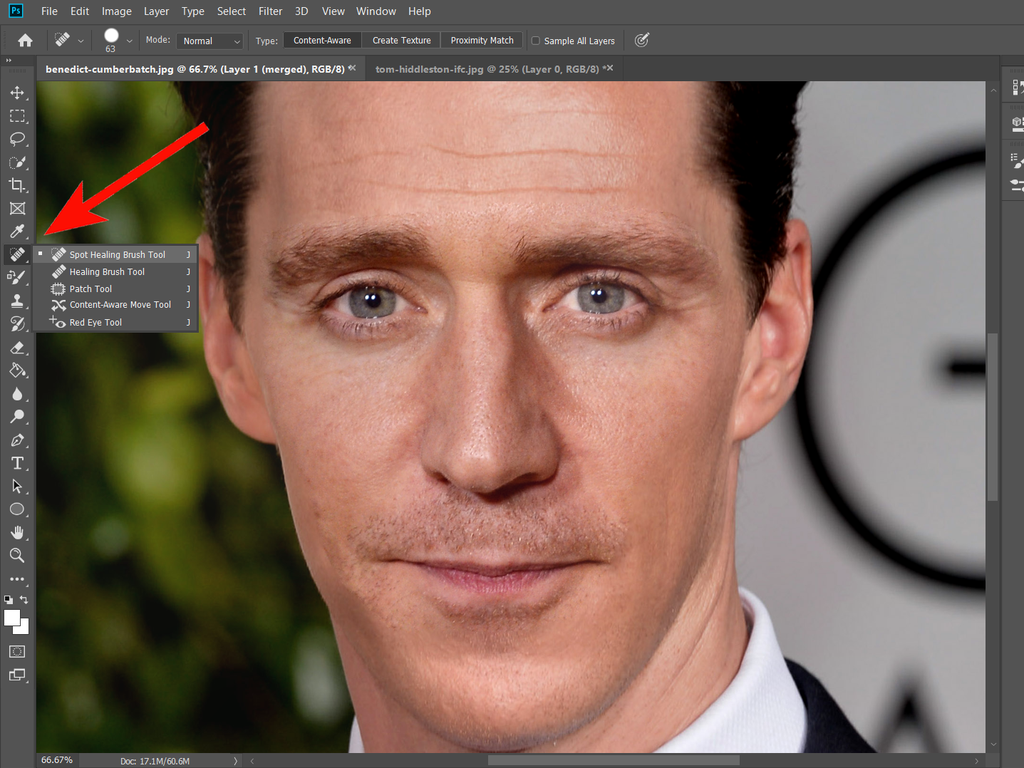
Task: Select the Zoom tool
Action: click(17, 556)
